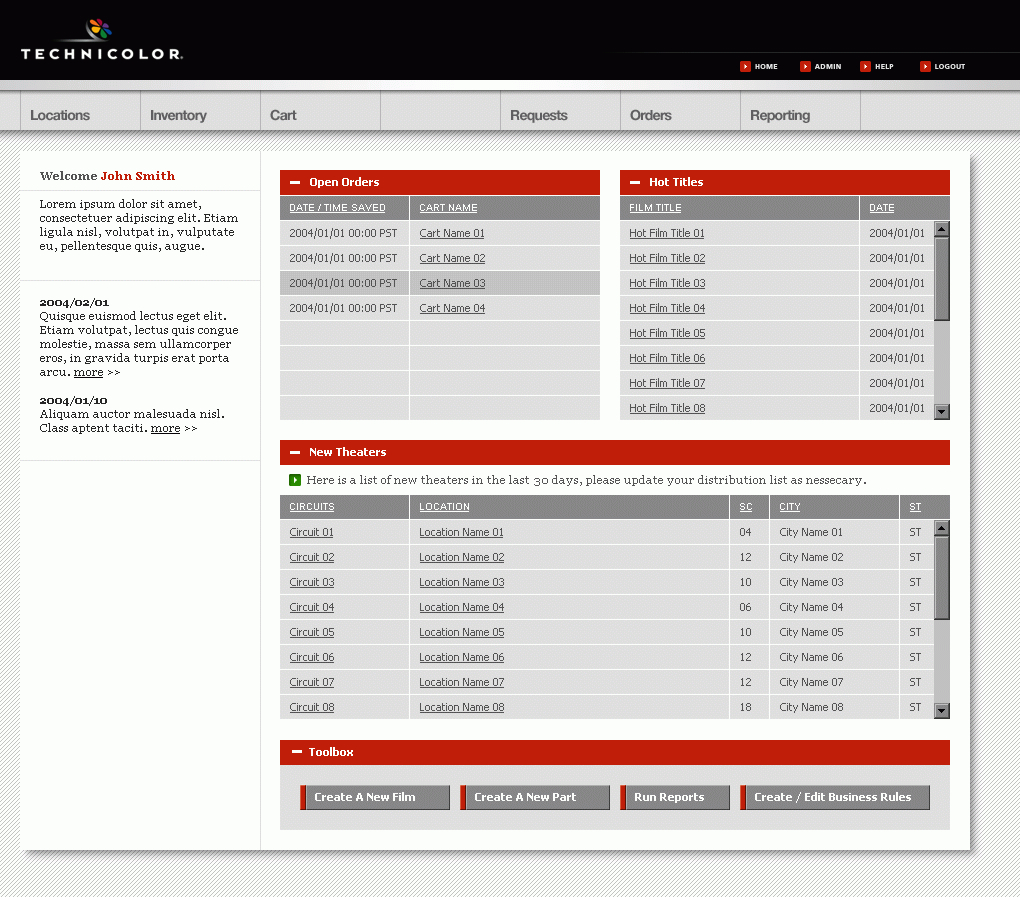
Task: Click SC value 18 for Circuit 08
Action: coord(745,707)
